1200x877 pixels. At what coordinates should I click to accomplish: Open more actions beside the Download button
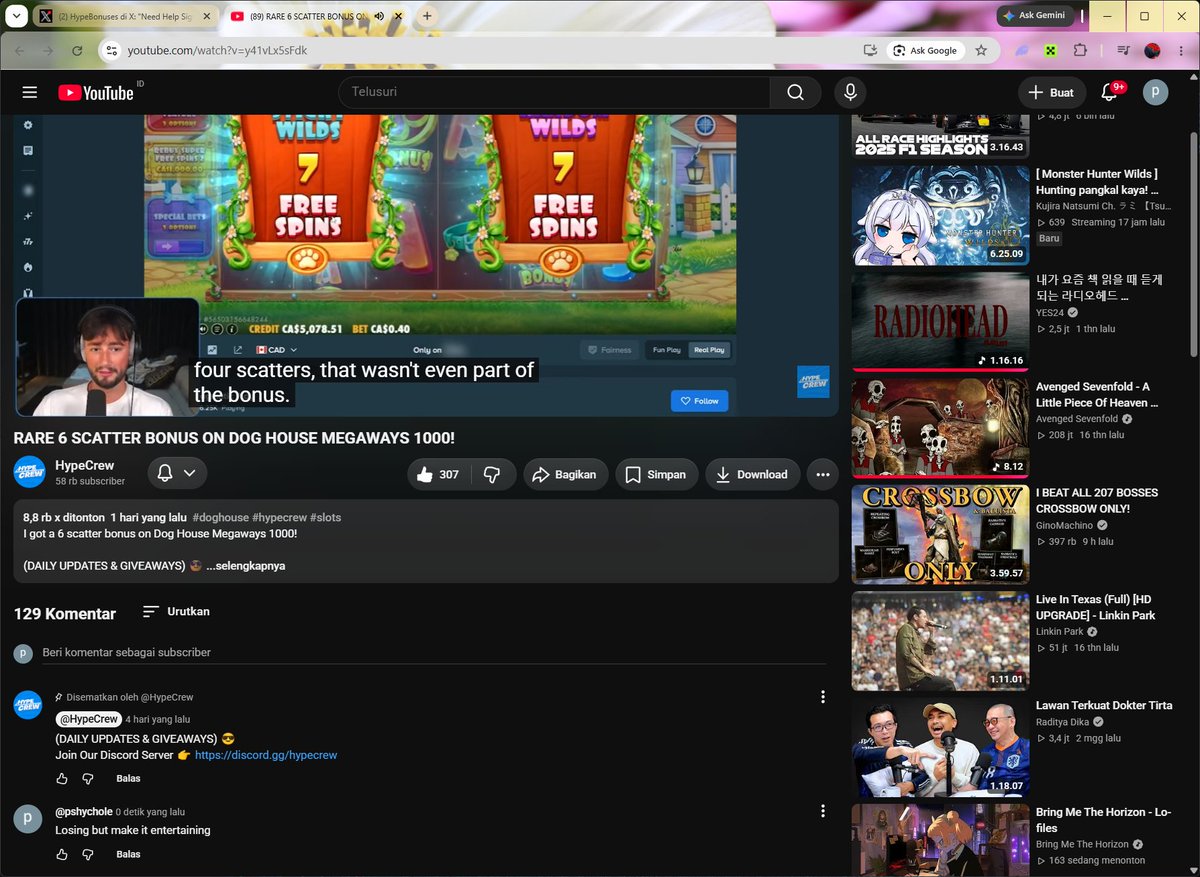click(x=823, y=475)
